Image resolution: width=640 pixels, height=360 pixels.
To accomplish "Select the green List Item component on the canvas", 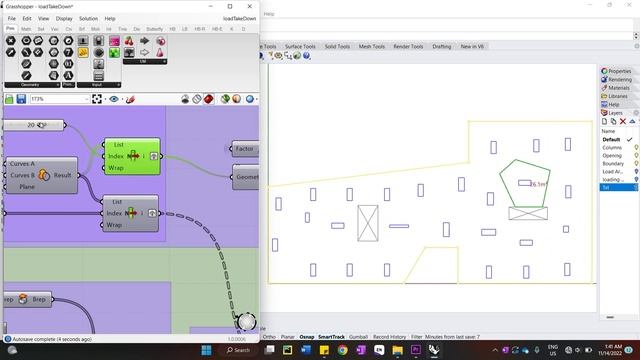I will (132, 156).
